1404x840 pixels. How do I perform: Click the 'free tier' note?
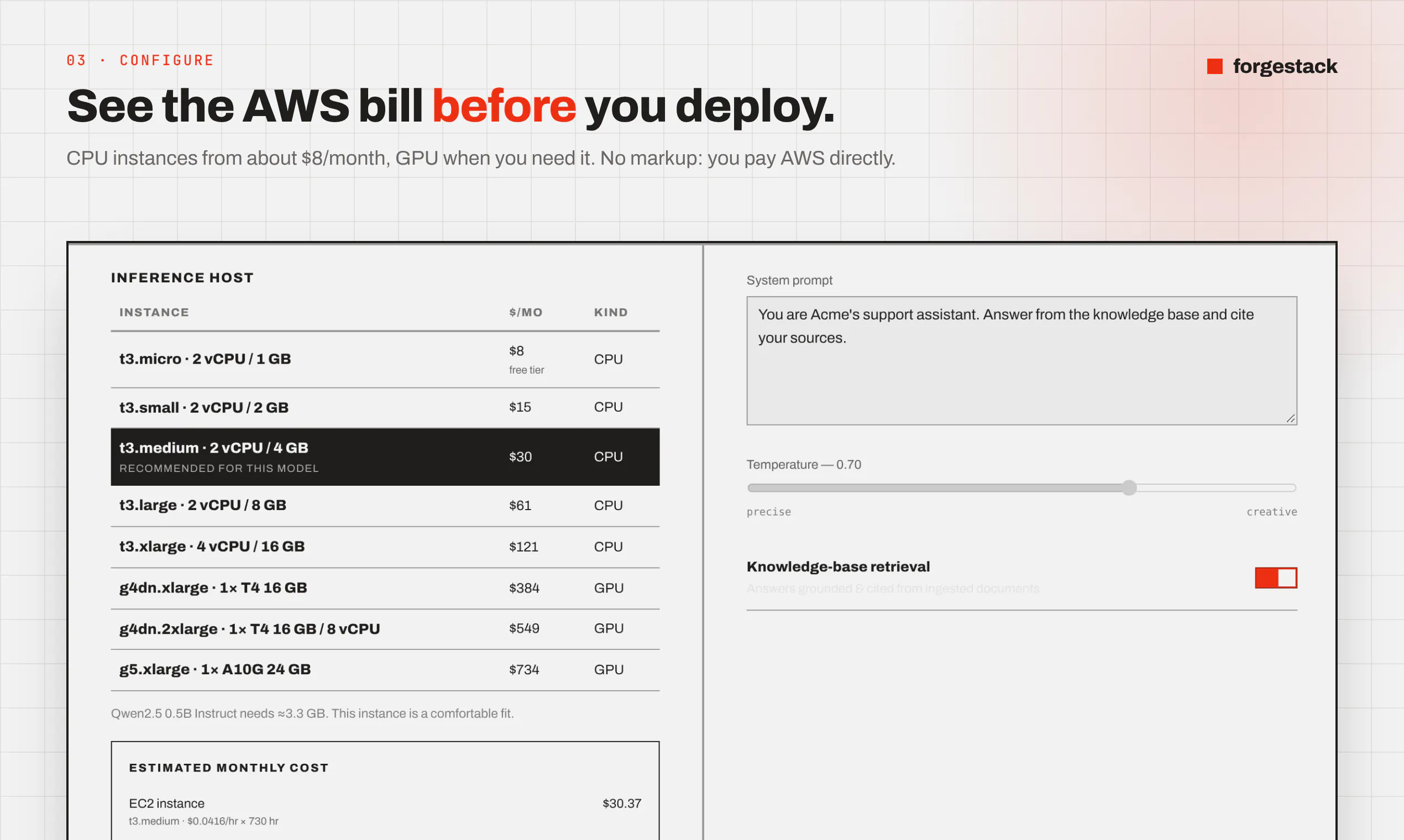click(526, 370)
